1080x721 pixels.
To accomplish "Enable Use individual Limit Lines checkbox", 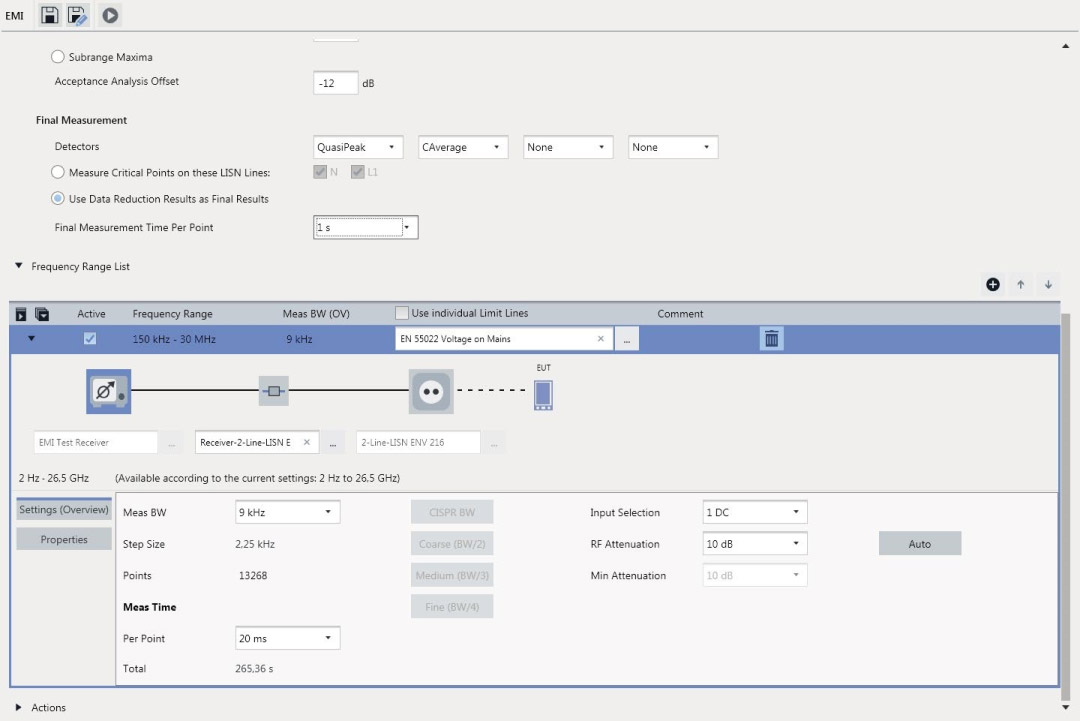I will pyautogui.click(x=402, y=313).
